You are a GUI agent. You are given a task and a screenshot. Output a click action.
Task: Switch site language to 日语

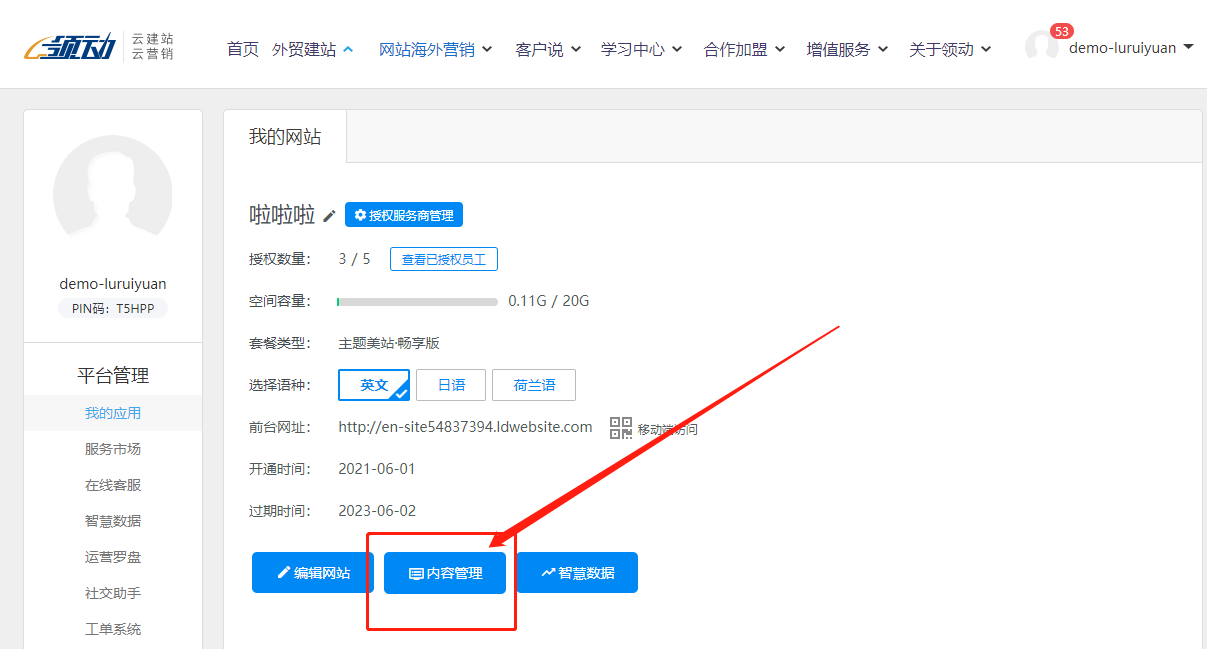click(450, 385)
